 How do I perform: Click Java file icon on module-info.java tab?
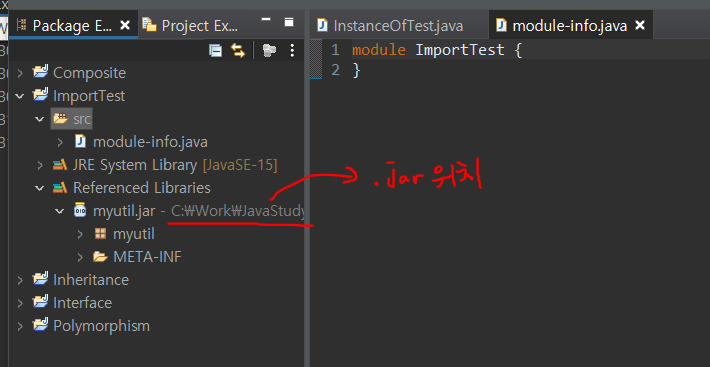[501, 25]
